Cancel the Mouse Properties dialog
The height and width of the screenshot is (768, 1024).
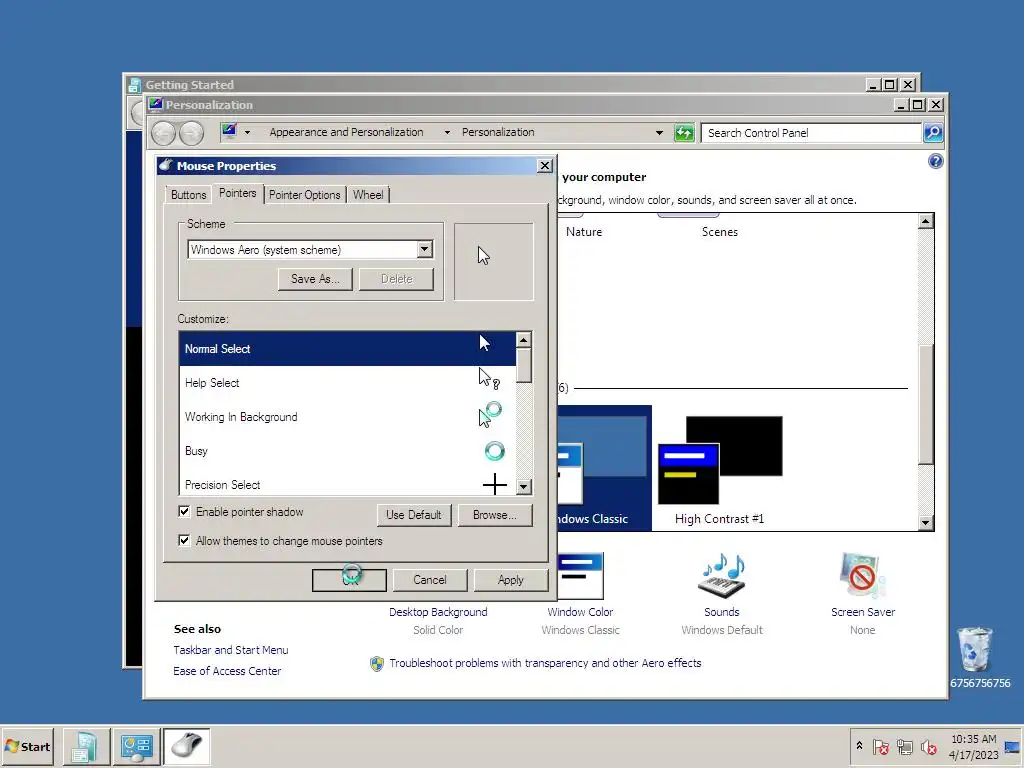(430, 580)
